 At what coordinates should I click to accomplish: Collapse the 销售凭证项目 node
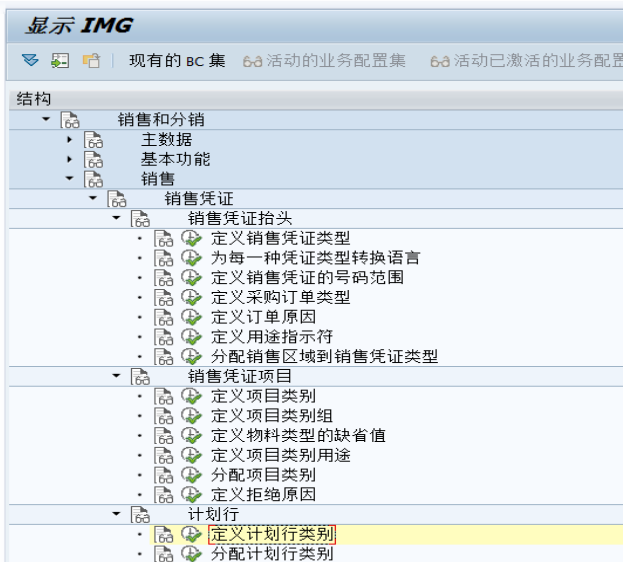(116, 375)
